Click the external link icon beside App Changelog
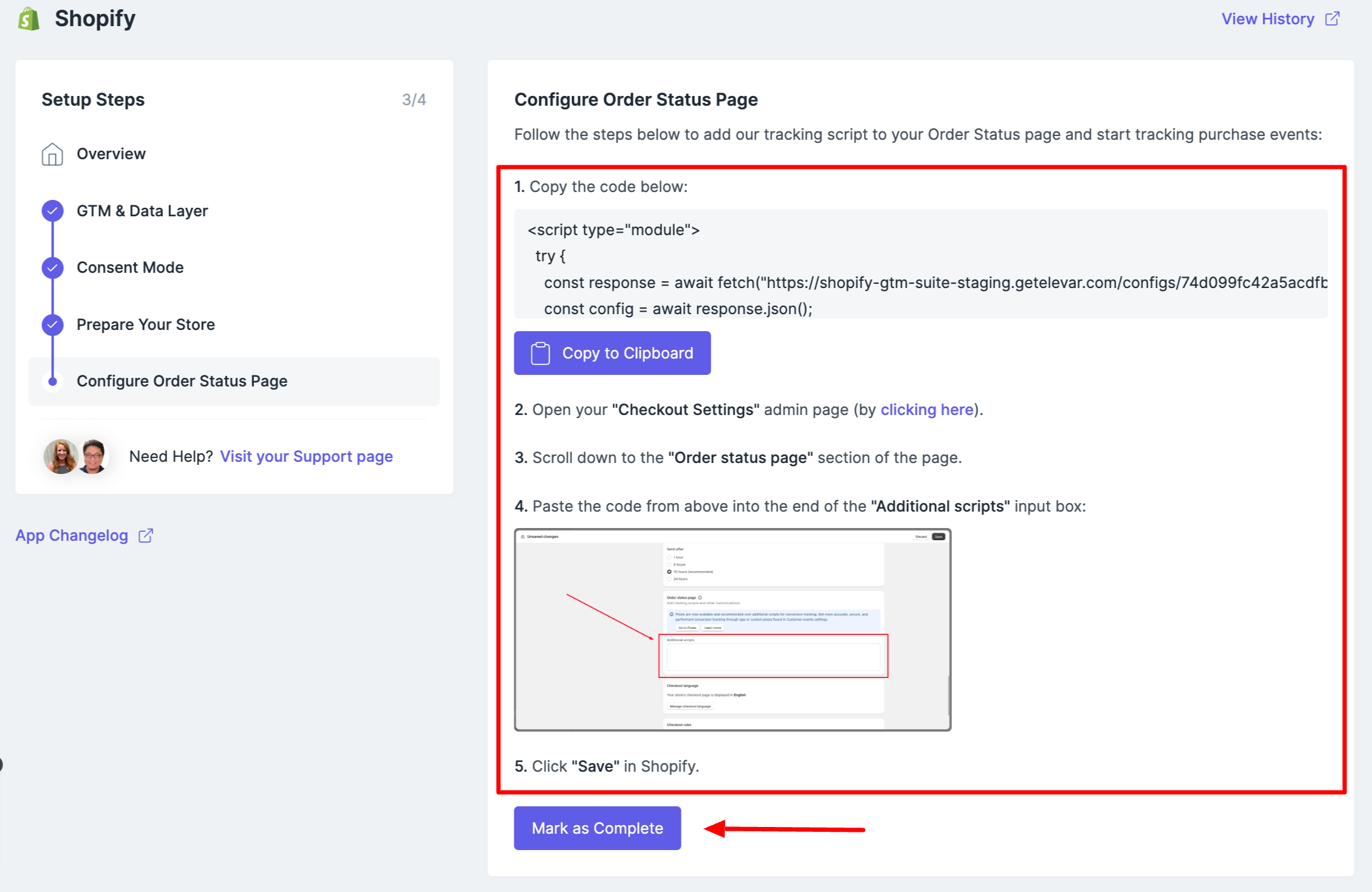The image size is (1372, 892). [145, 535]
